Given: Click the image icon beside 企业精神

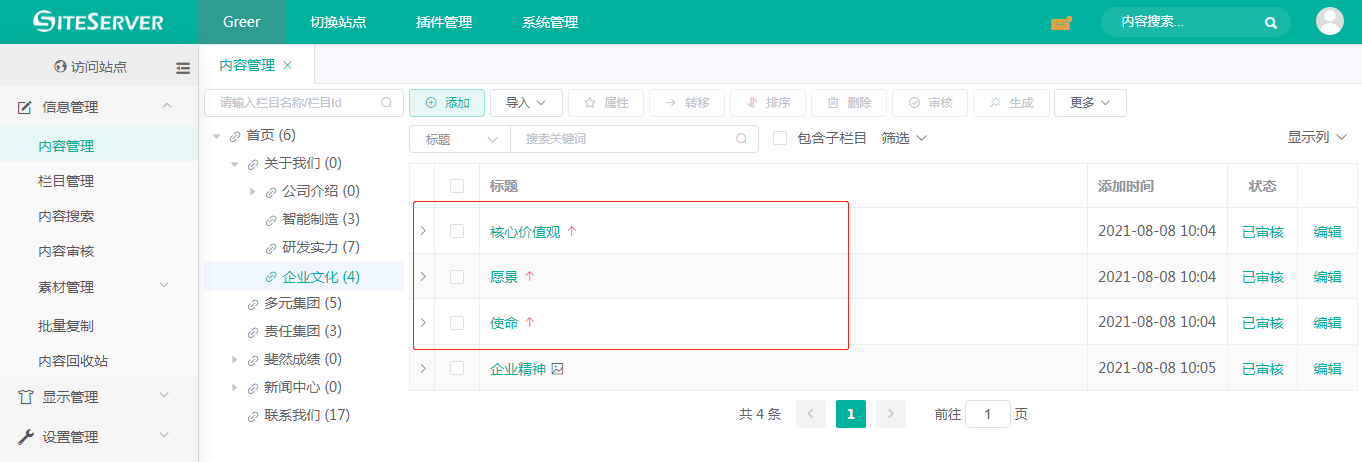Looking at the screenshot, I should pos(558,369).
